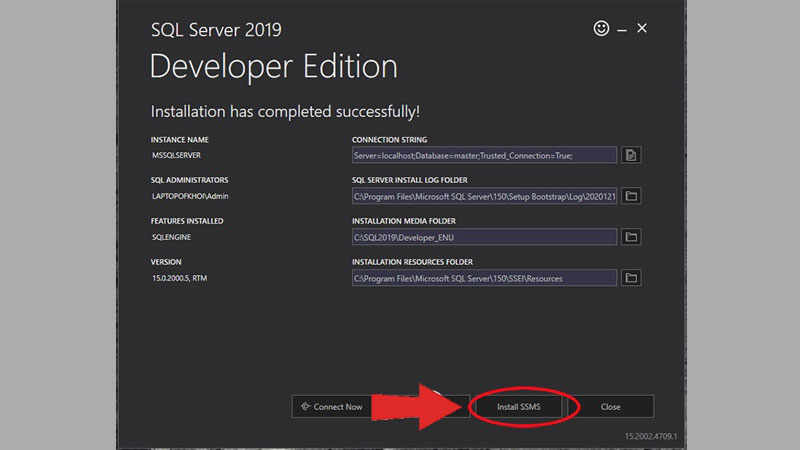Click the SQL ADMINISTRATORS label

coord(189,180)
